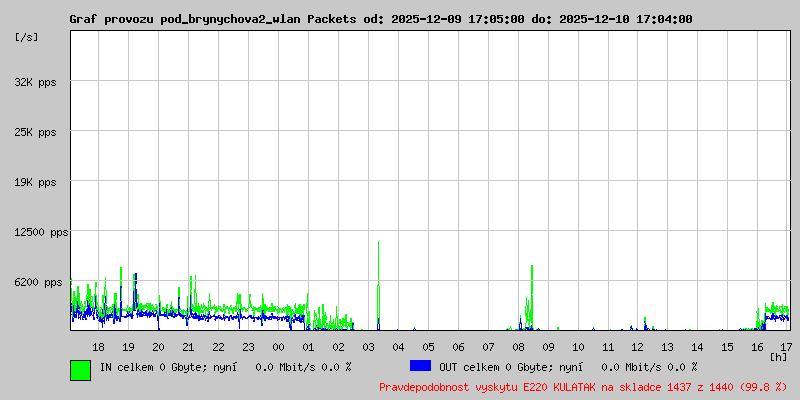800x400 pixels.
Task: Click hour label '11' on time axis
Action: pyautogui.click(x=608, y=347)
